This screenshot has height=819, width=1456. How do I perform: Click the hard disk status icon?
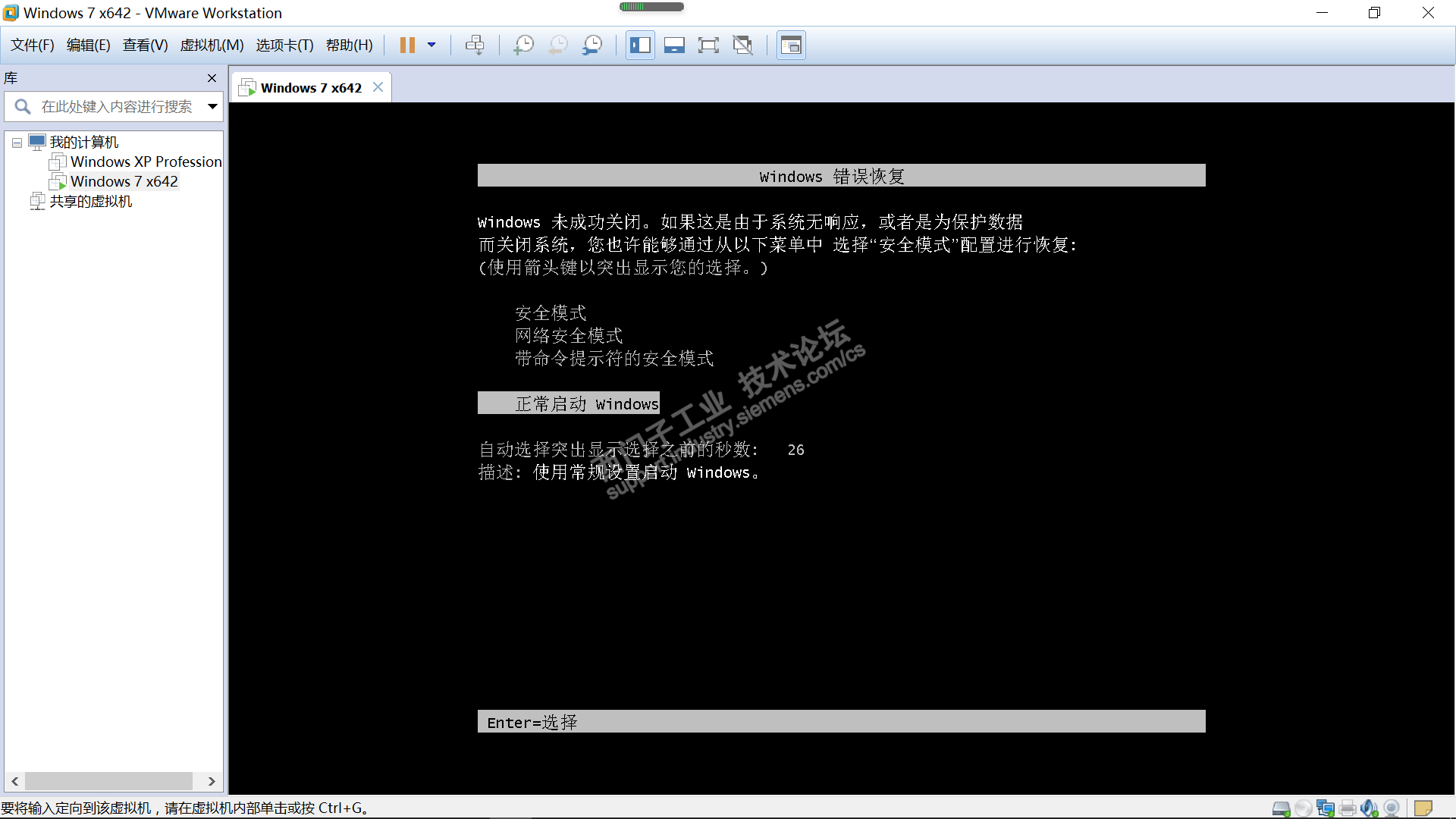point(1281,808)
